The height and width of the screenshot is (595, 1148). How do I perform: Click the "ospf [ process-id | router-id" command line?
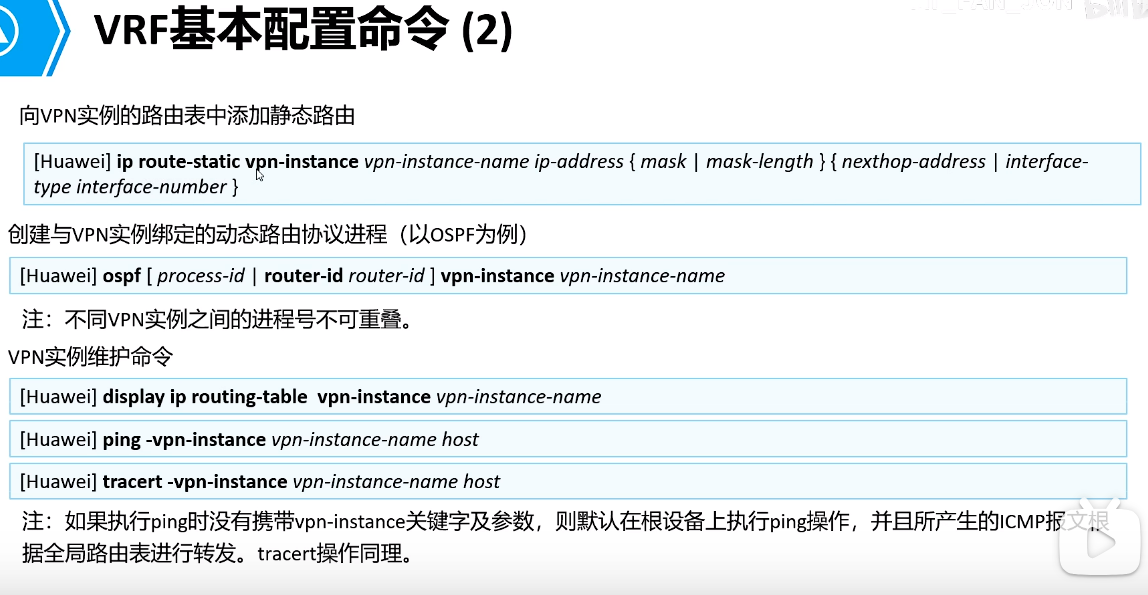[x=567, y=276]
